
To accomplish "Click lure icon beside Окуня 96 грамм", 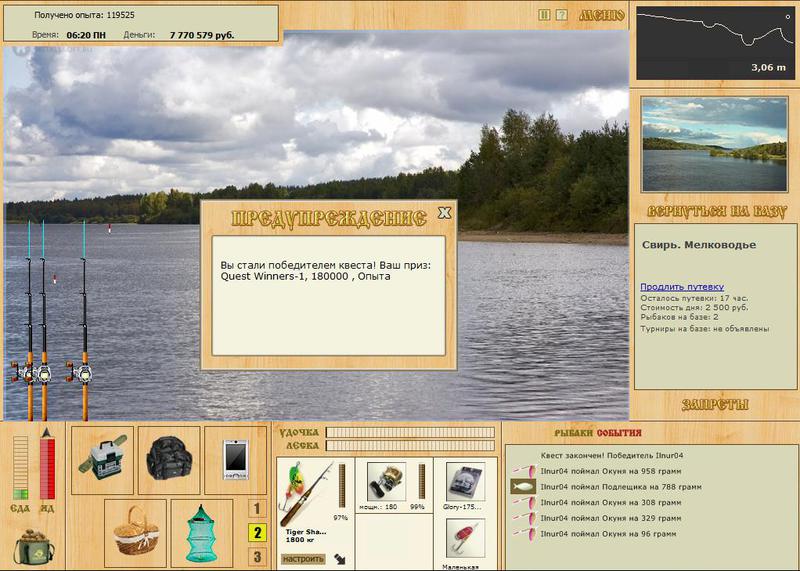I will click(x=523, y=534).
